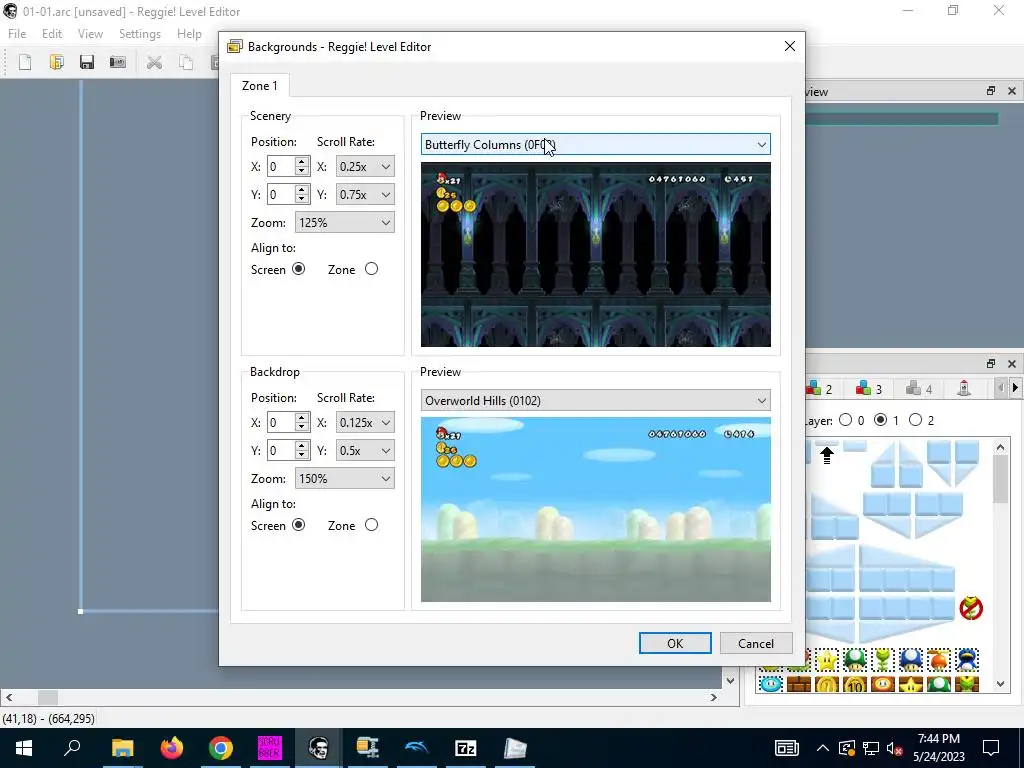1024x768 pixels.
Task: Open Overworld Hills backdrop dropdown
Action: (596, 400)
